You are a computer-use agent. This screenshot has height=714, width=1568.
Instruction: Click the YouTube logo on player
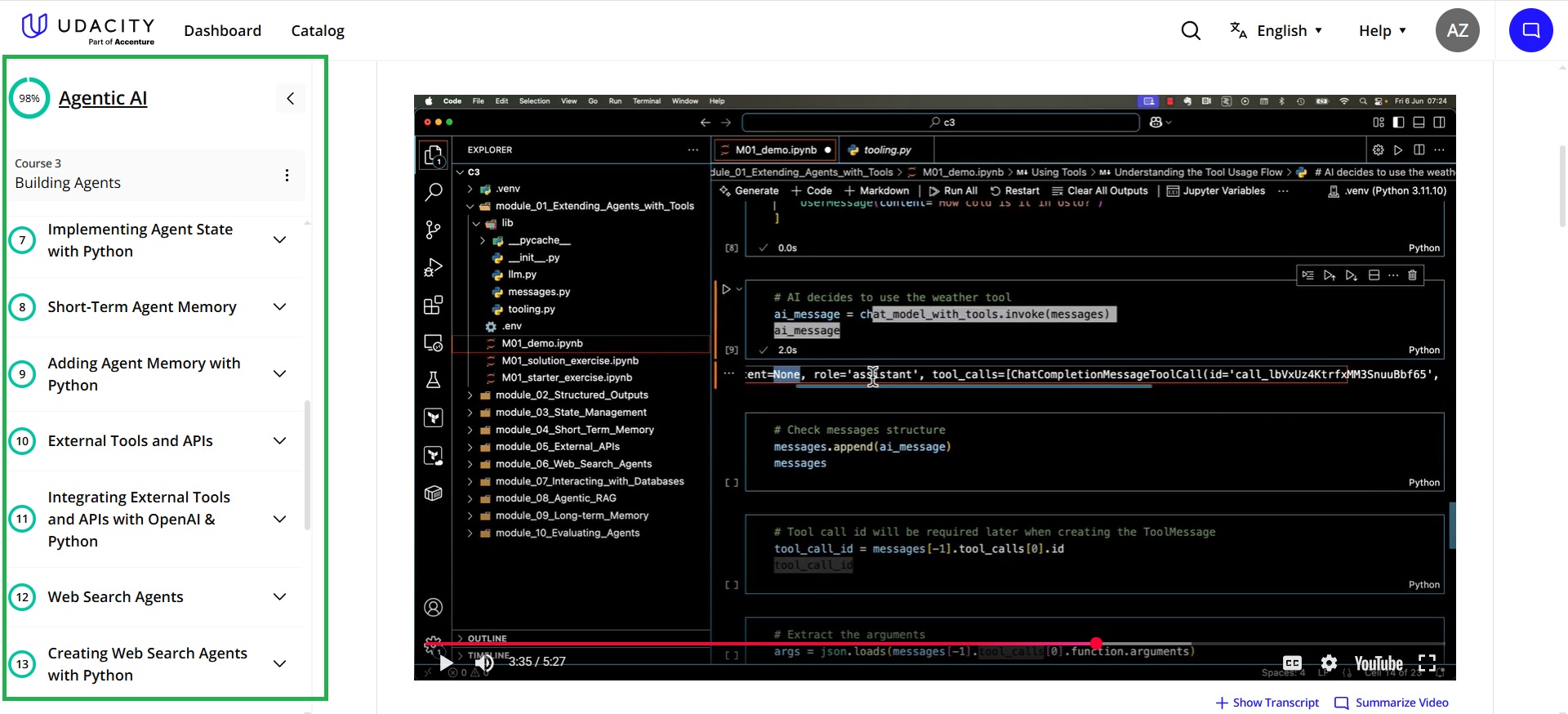[1378, 663]
